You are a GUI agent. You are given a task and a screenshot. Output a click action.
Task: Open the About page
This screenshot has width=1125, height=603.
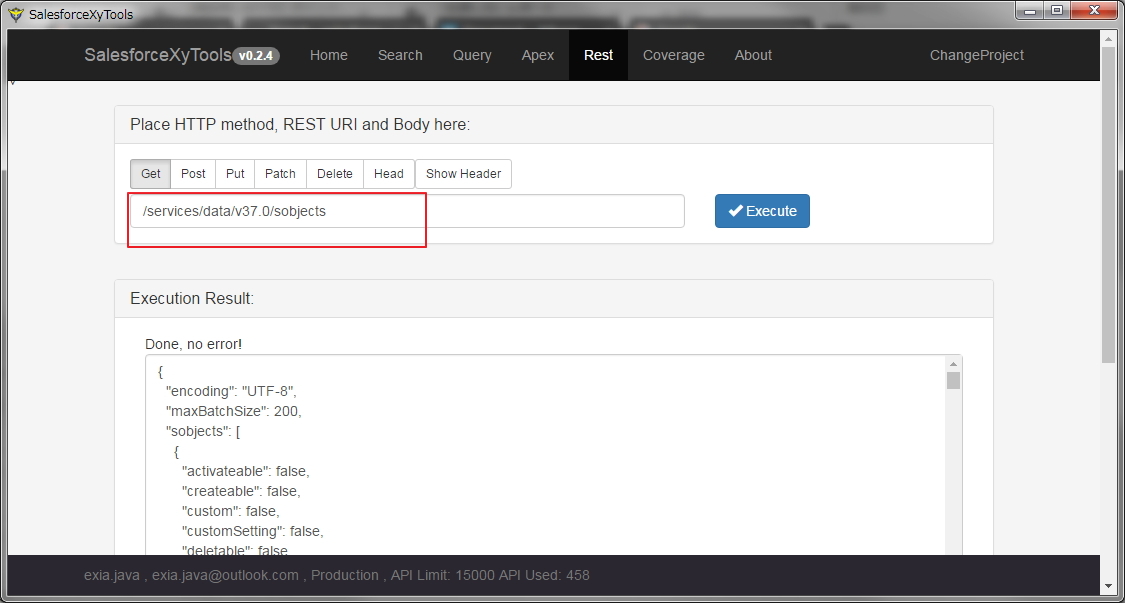pyautogui.click(x=753, y=55)
